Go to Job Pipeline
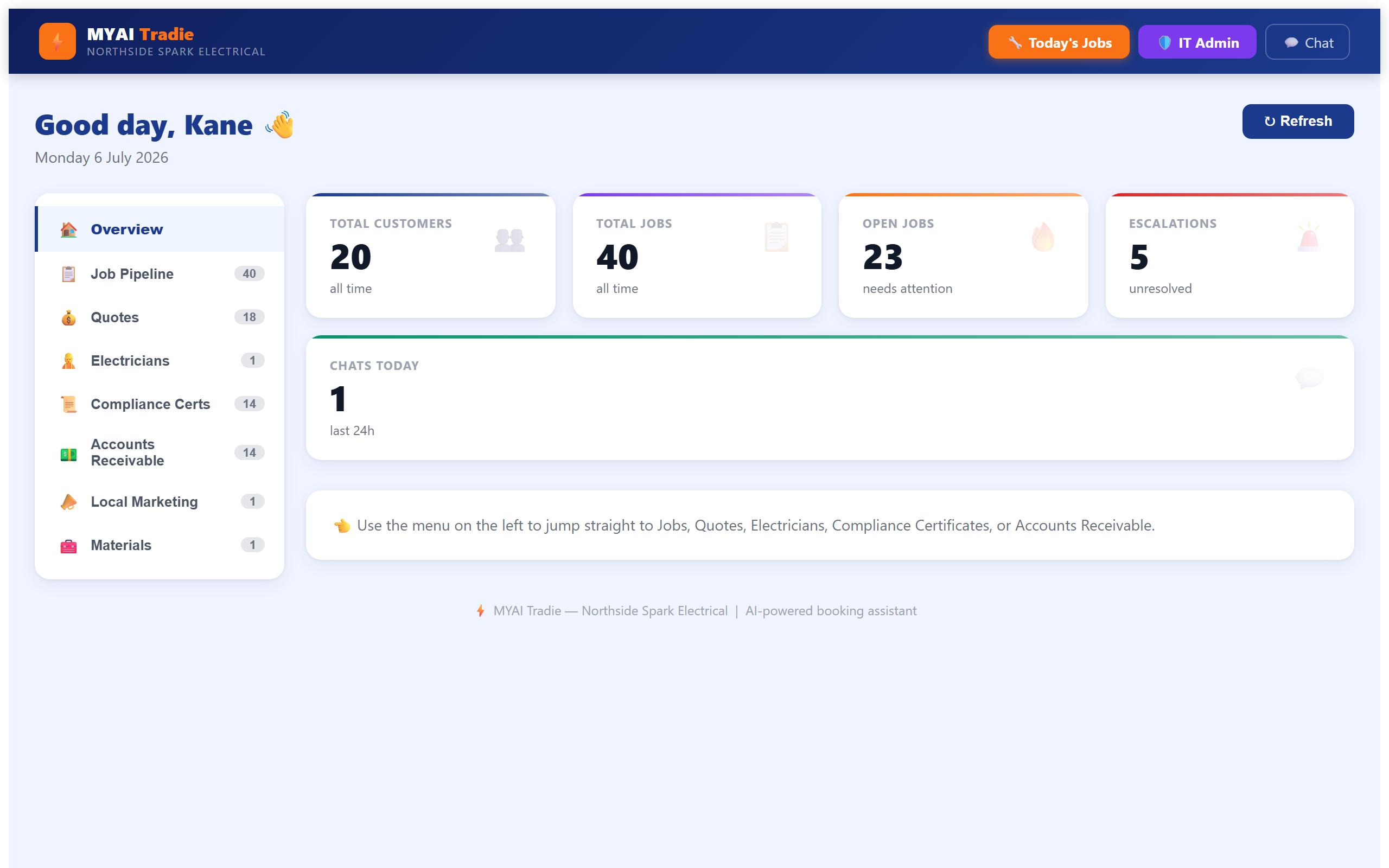The height and width of the screenshot is (868, 1389). coord(160,274)
